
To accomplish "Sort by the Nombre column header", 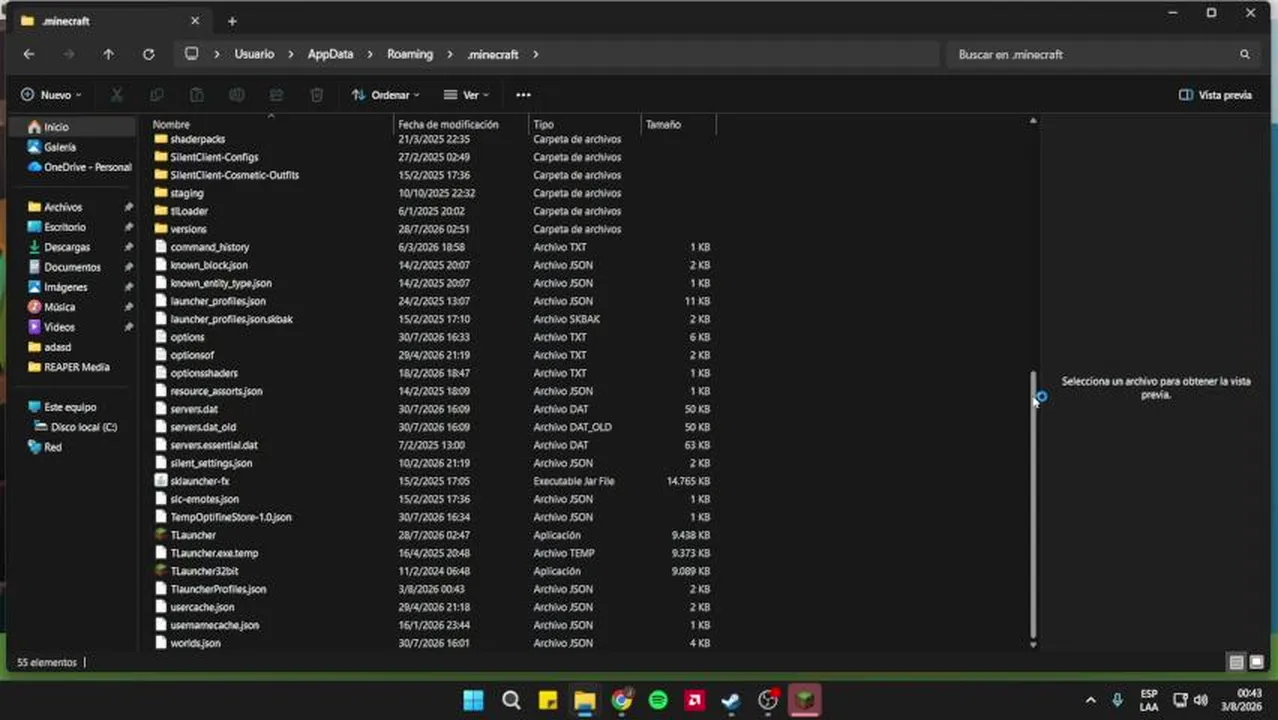I will click(x=271, y=124).
